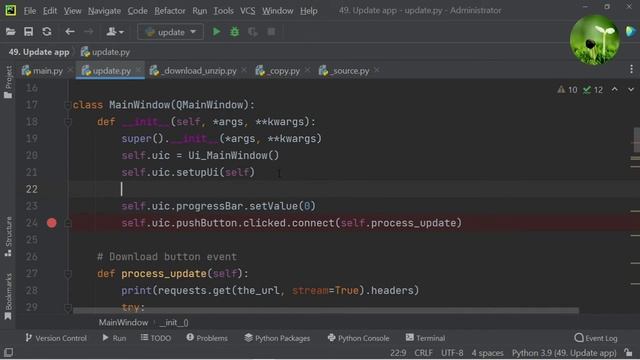Open the 'update' run configuration dropdown

[x=170, y=32]
